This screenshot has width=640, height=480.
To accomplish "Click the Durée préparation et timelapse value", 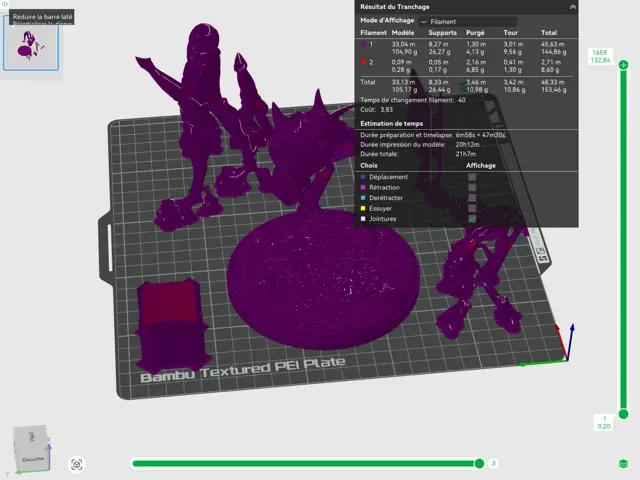I will click(480, 135).
